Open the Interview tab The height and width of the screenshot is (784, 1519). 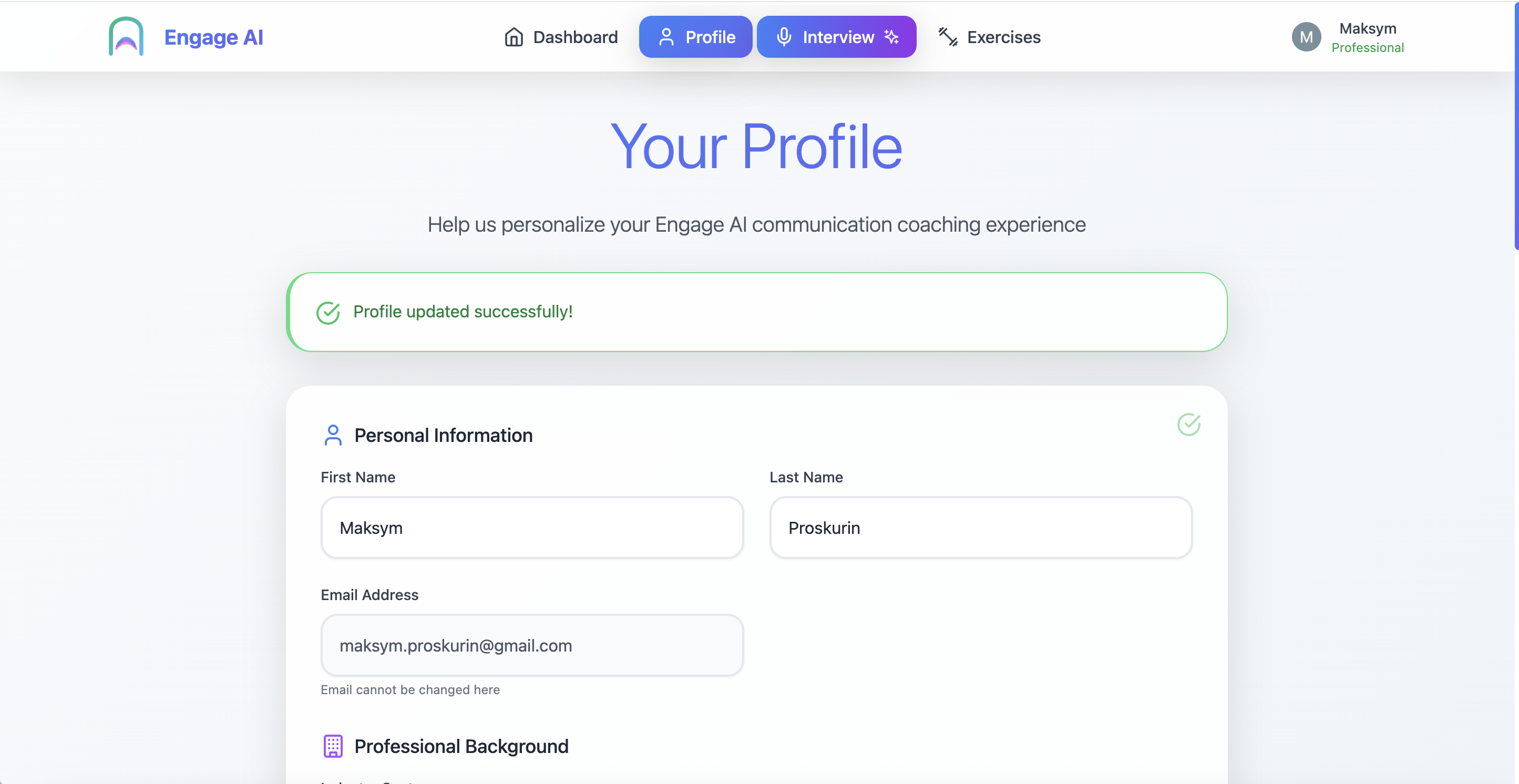(837, 37)
